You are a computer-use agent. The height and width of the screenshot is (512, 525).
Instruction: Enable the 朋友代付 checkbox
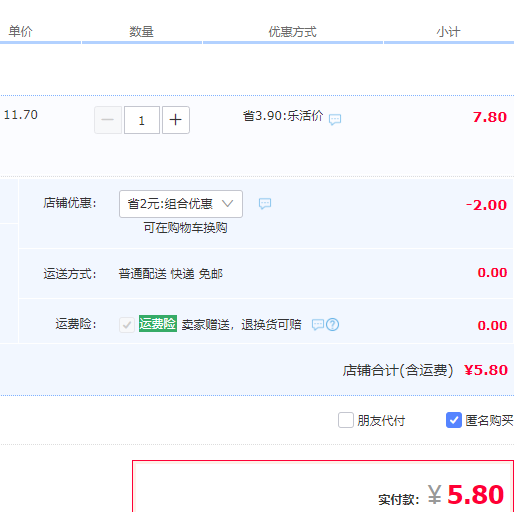(x=346, y=420)
